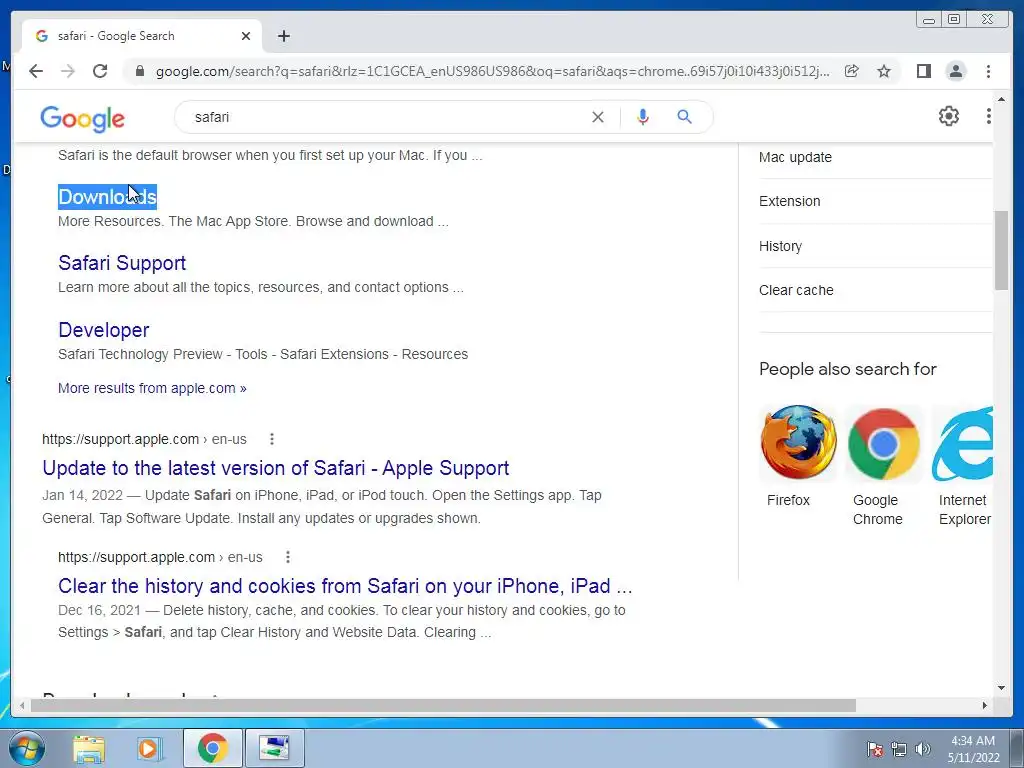The width and height of the screenshot is (1024, 768).
Task: Go back with the browser back arrow
Action: point(36,71)
